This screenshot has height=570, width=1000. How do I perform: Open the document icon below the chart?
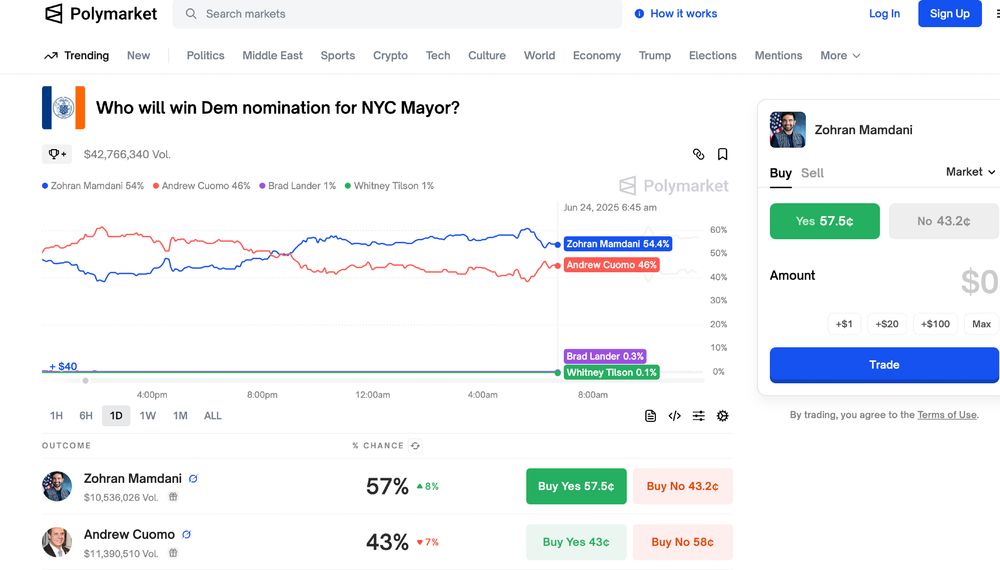(x=650, y=416)
